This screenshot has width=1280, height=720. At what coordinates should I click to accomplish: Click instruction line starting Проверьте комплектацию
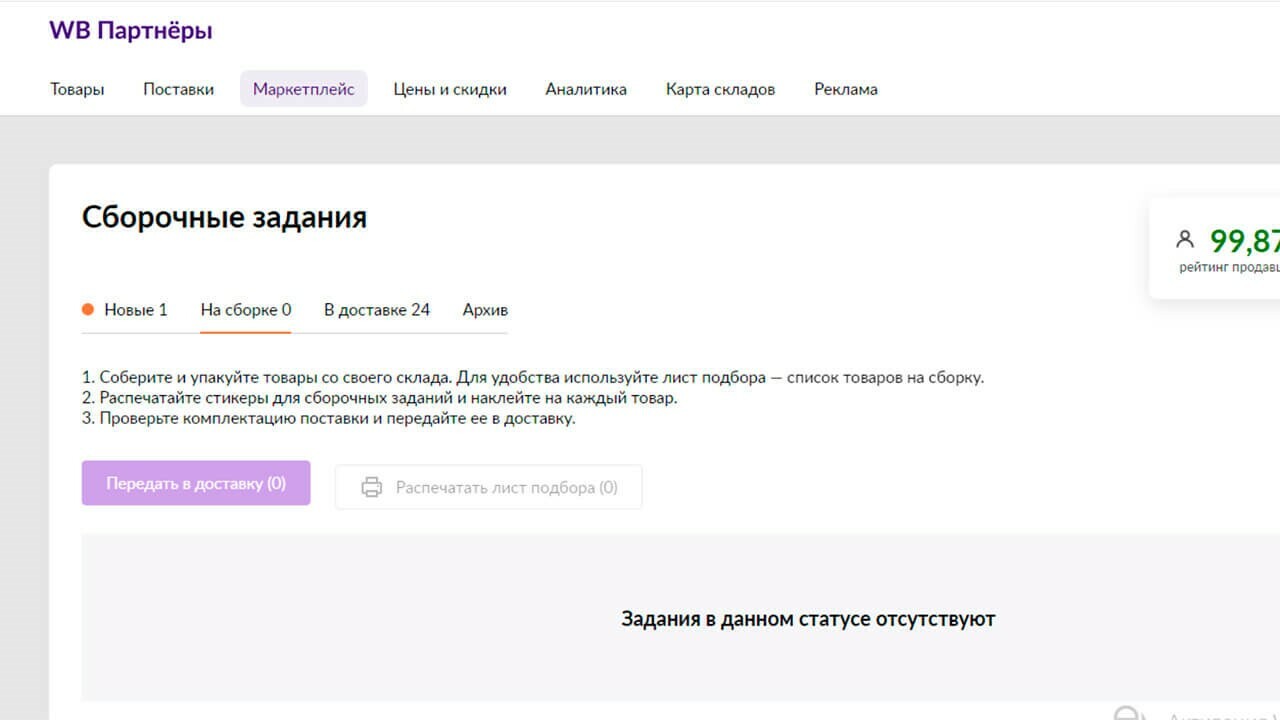click(329, 418)
